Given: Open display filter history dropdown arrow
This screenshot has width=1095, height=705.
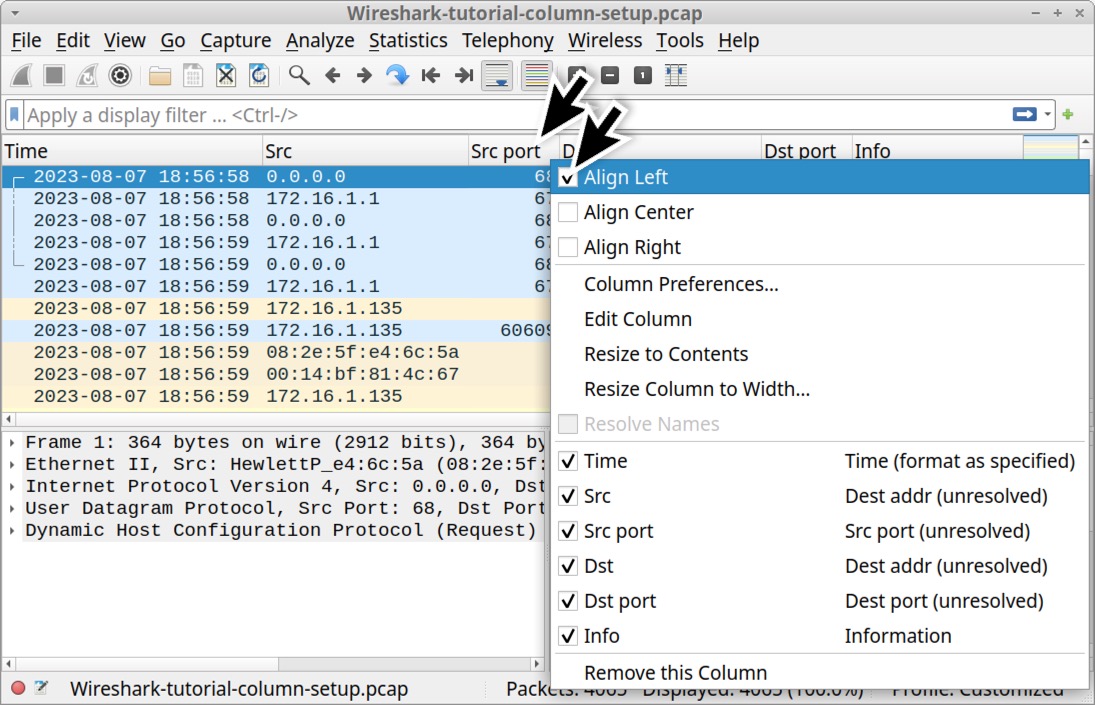Looking at the screenshot, I should coord(1048,114).
